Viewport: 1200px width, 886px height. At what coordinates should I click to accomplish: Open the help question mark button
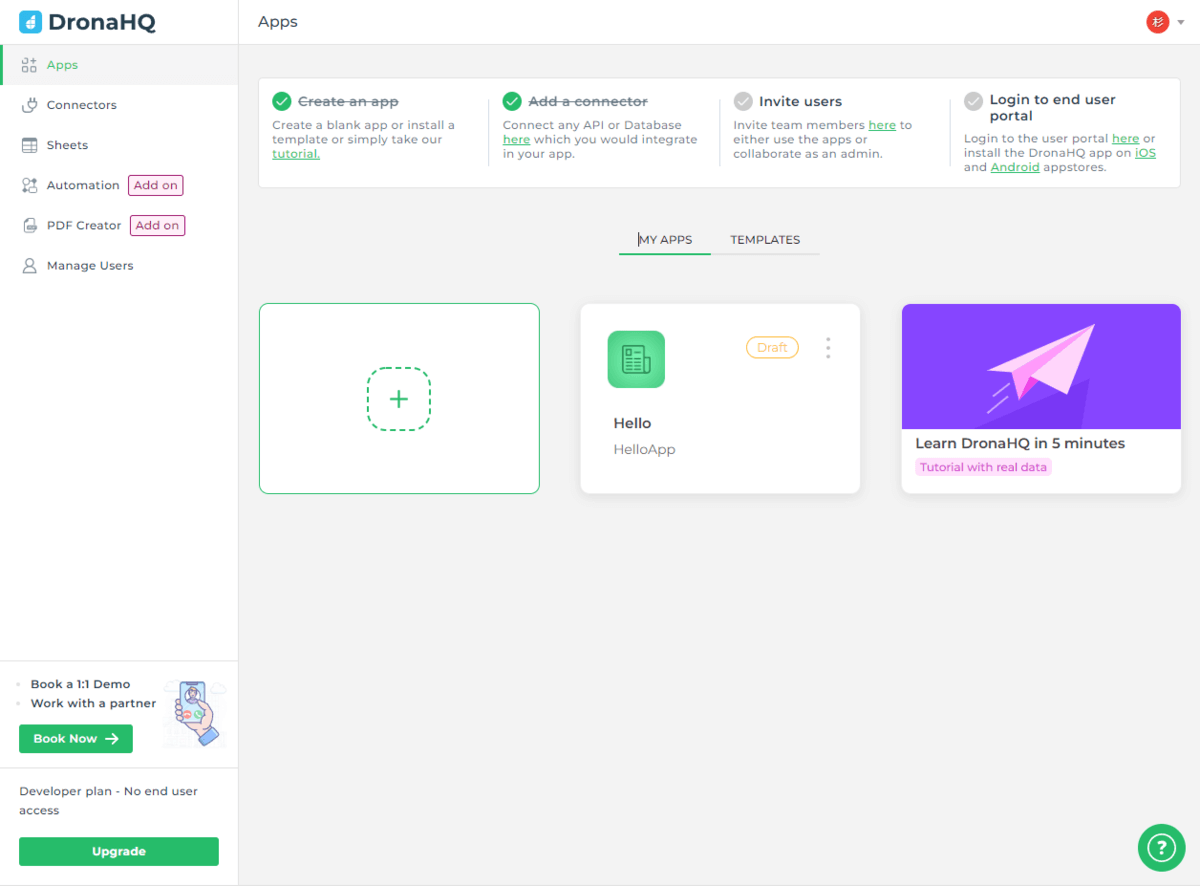[x=1161, y=848]
